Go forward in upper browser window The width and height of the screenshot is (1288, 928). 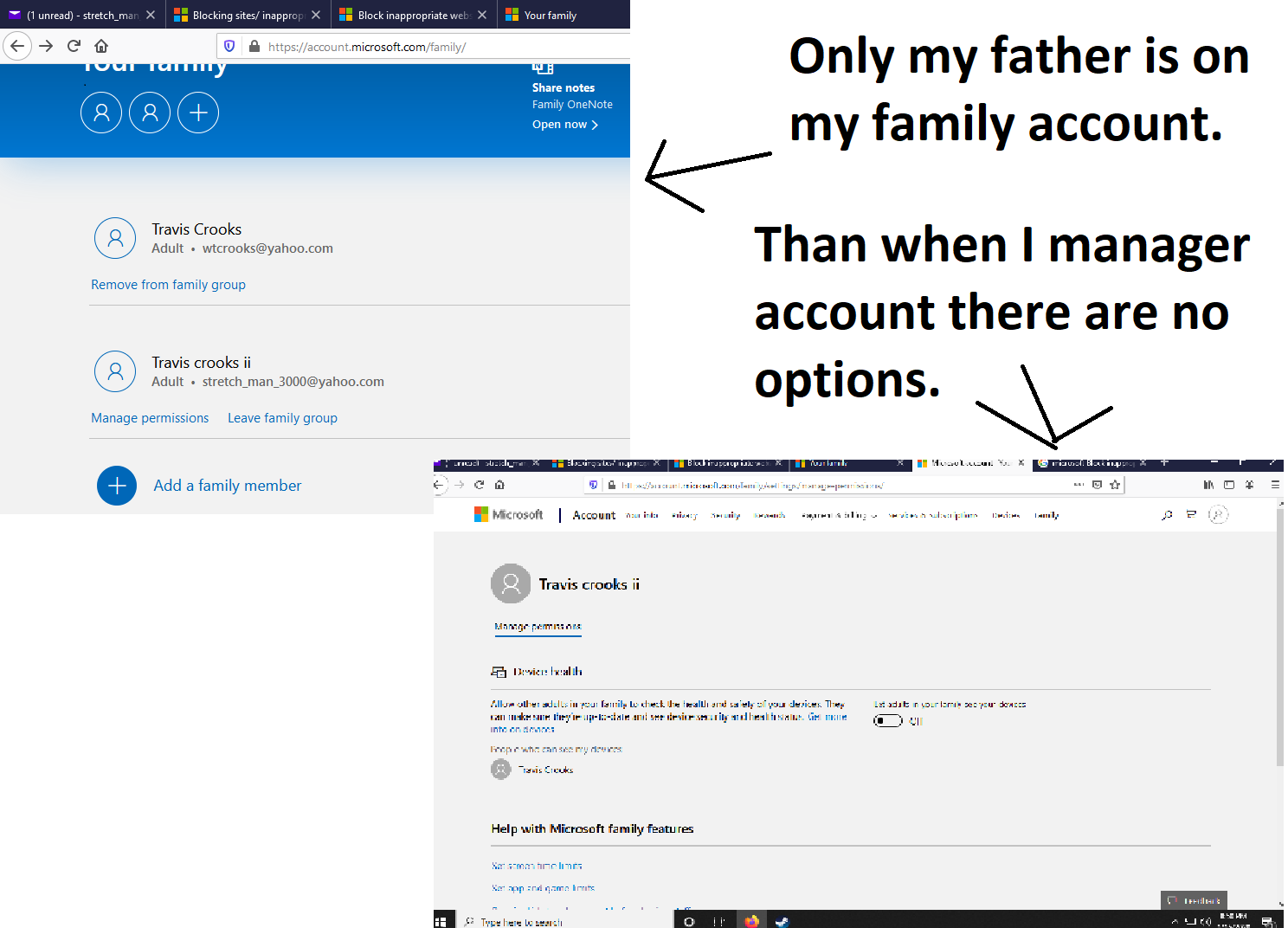[x=47, y=46]
